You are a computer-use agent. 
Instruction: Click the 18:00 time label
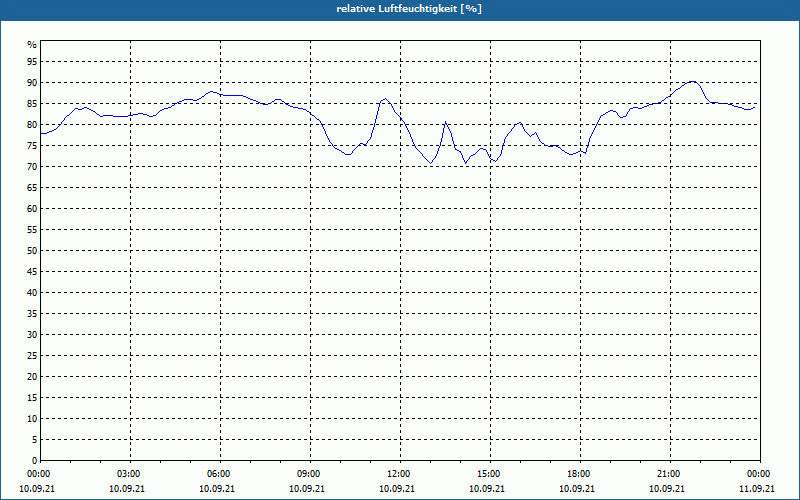tap(579, 474)
